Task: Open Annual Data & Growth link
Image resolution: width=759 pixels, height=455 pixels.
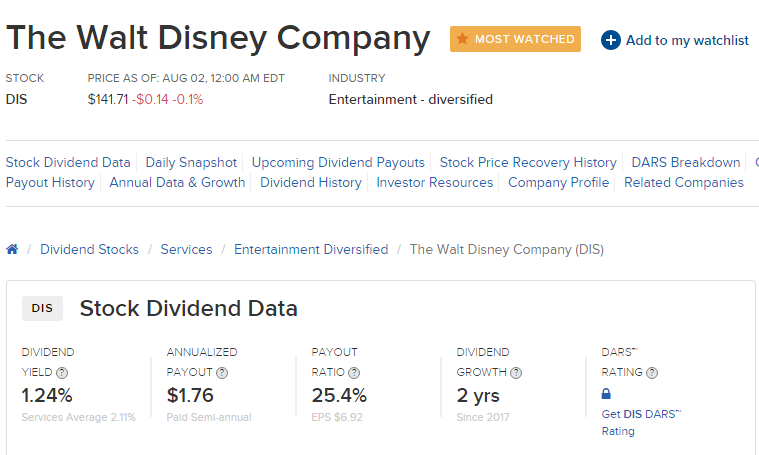Action: pyautogui.click(x=177, y=182)
